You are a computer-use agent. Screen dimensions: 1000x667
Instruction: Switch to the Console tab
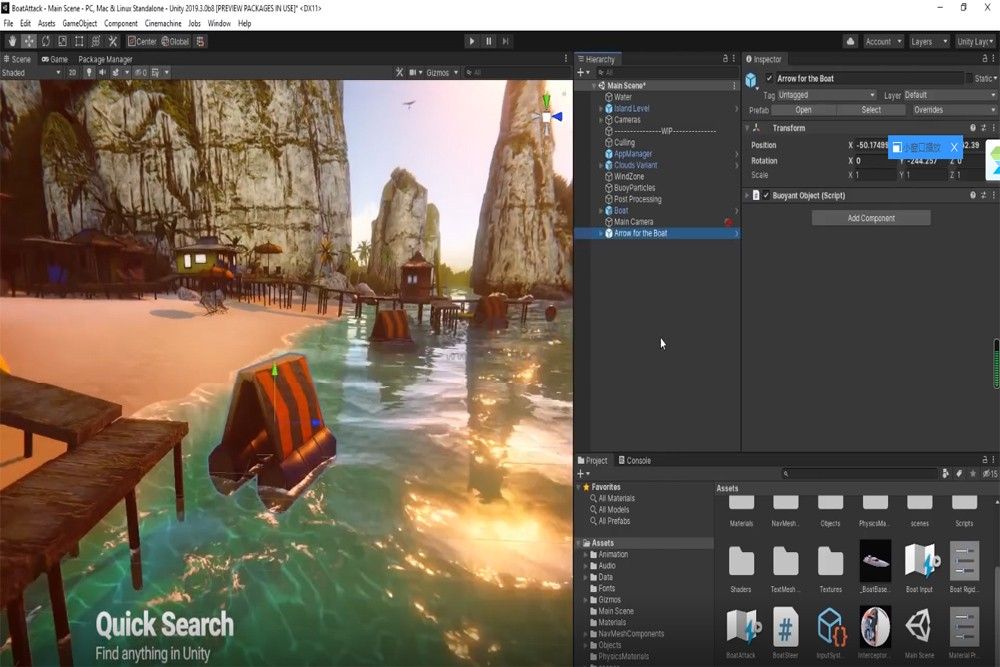click(x=635, y=460)
